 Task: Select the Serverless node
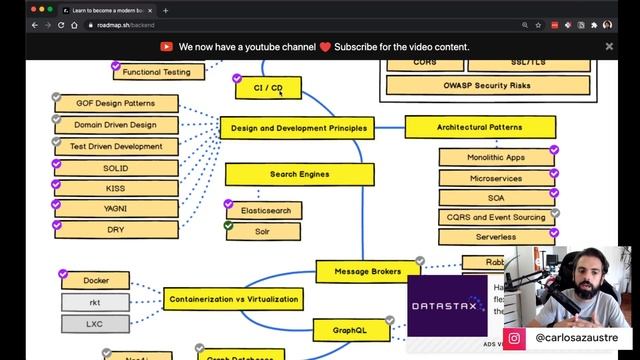[496, 237]
